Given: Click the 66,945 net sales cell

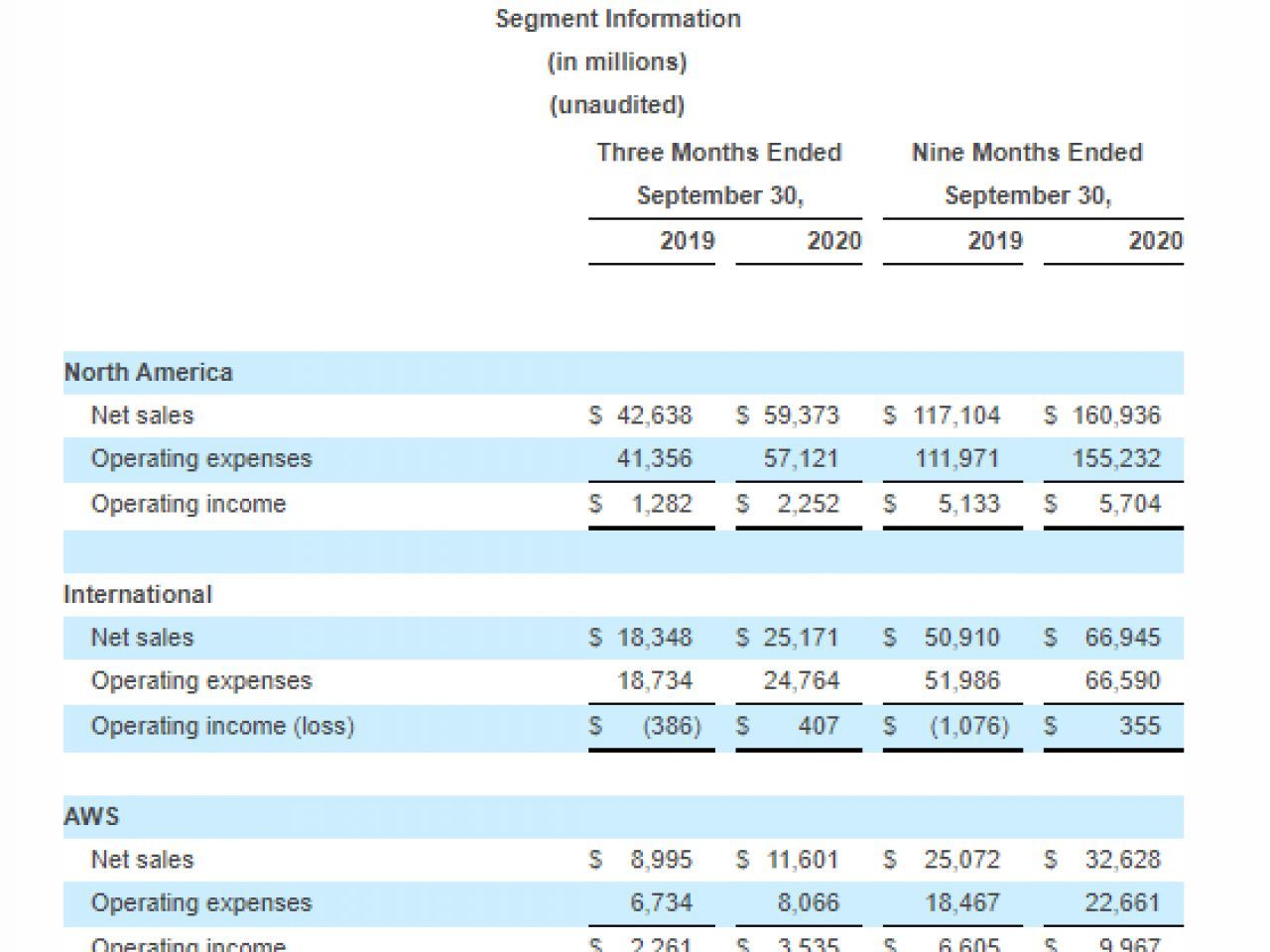Looking at the screenshot, I should (x=1123, y=638).
